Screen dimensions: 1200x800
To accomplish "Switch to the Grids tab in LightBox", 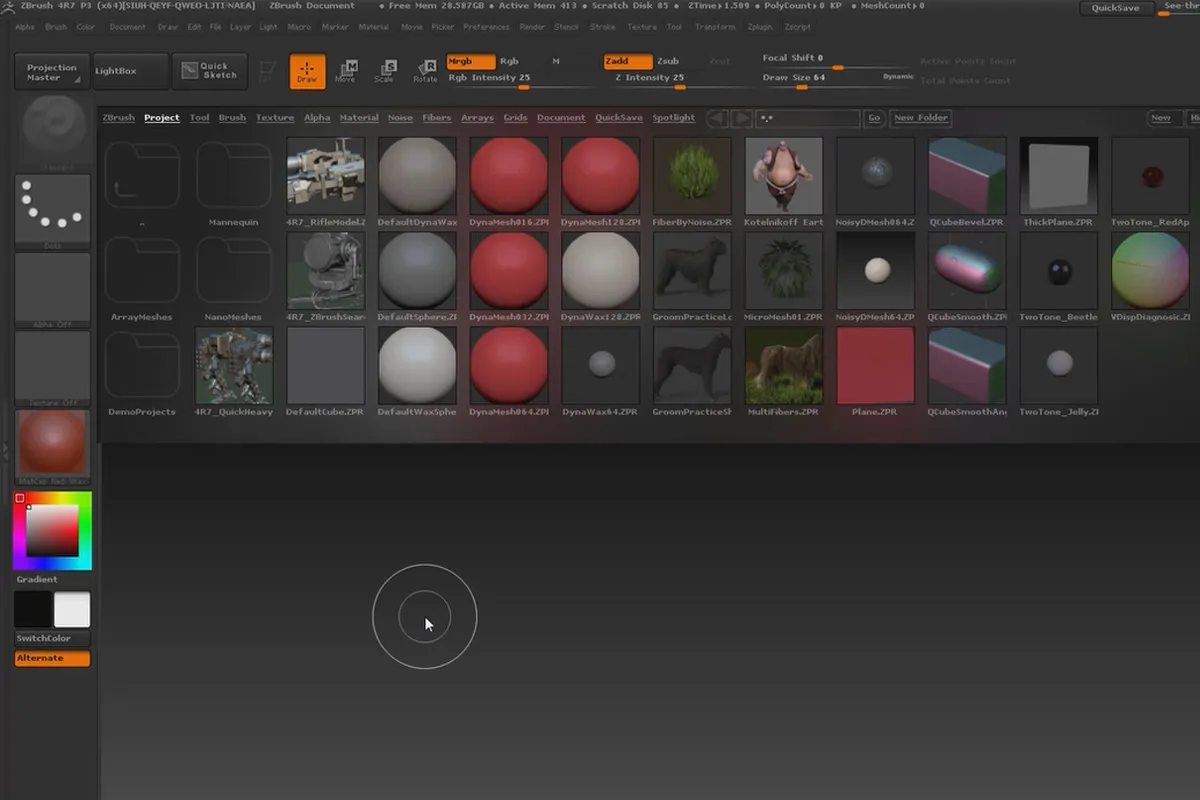I will coord(515,118).
